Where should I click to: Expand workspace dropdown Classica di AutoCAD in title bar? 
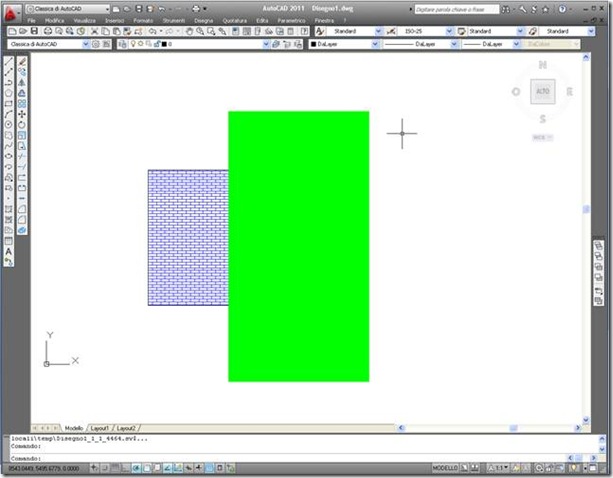point(107,9)
